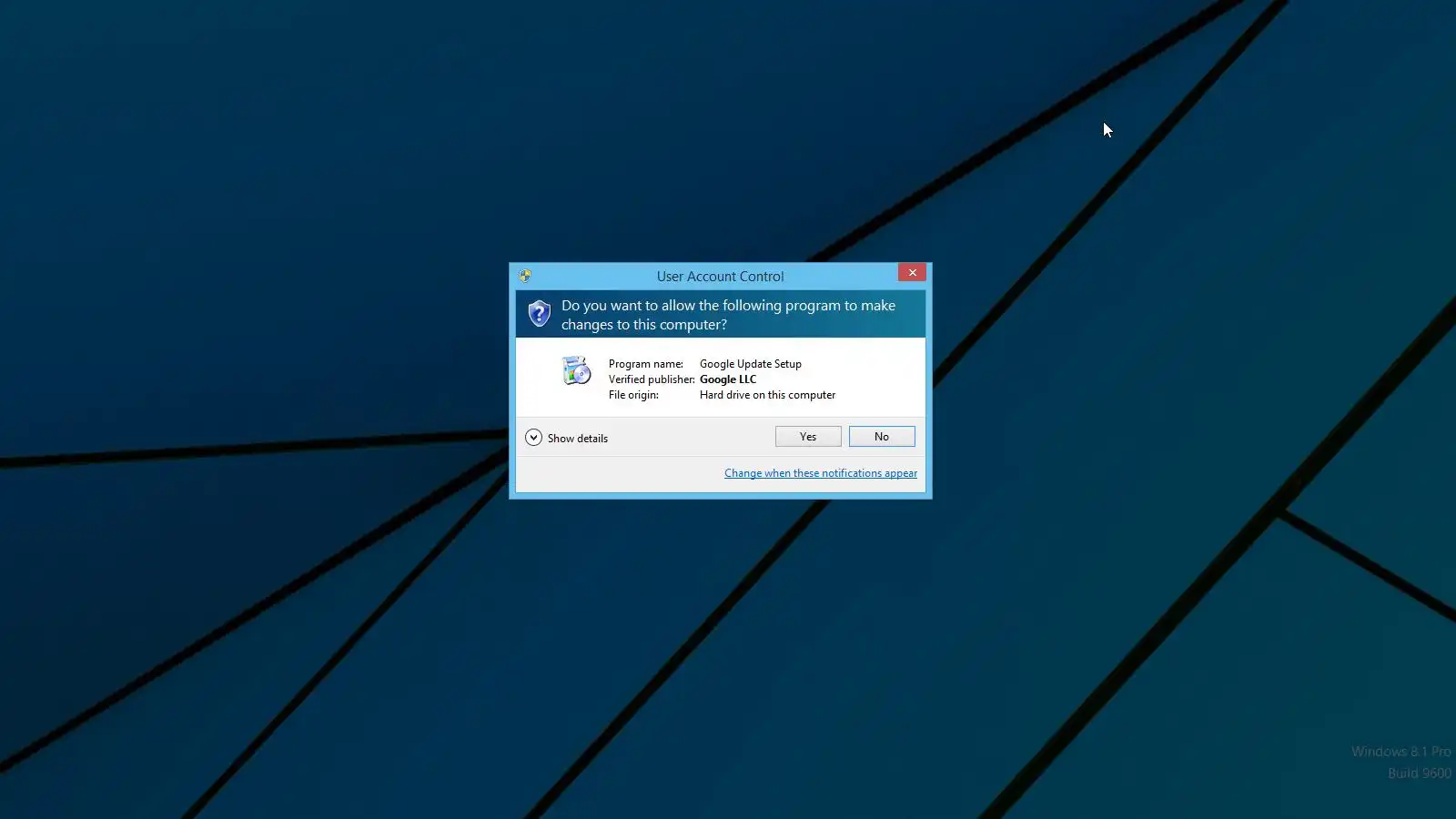Click the shield question mark icon
This screenshot has width=1456, height=819.
(540, 314)
